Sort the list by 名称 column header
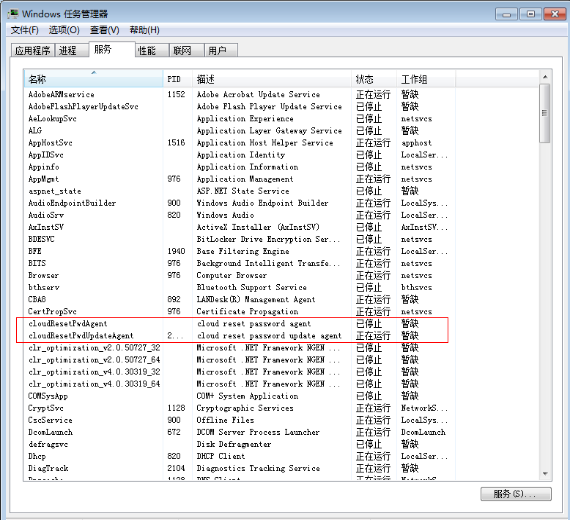The height and width of the screenshot is (520, 570). tap(93, 79)
